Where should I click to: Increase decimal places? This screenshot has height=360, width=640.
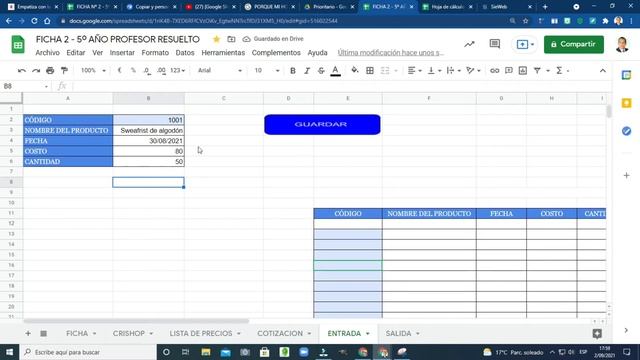[161, 71]
